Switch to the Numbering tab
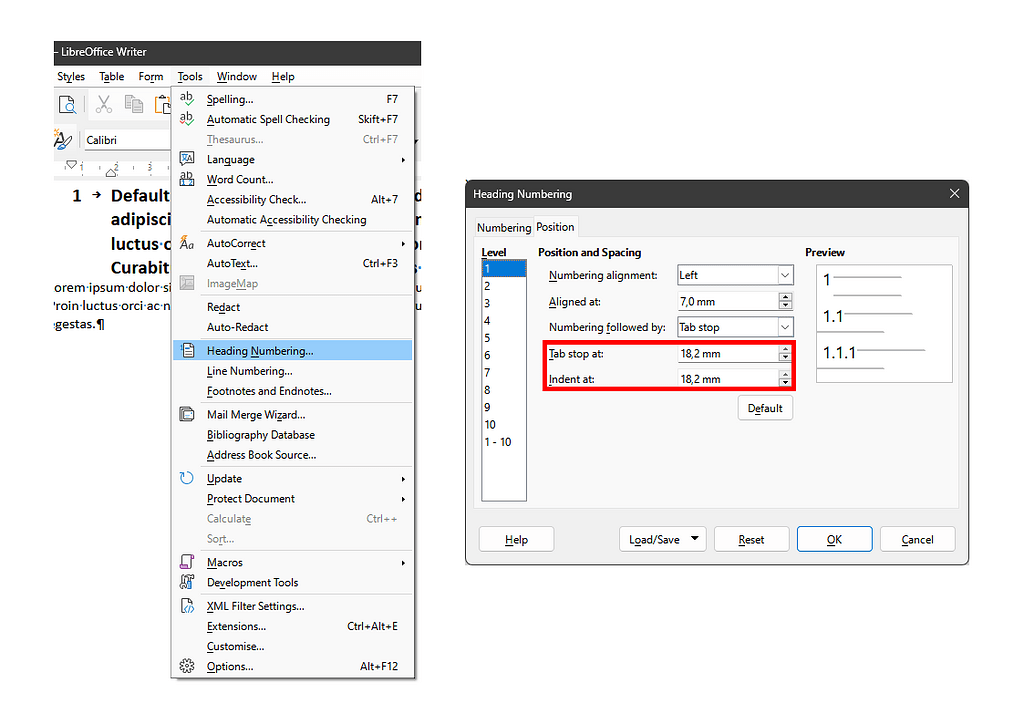Viewport: 1024px width, 724px height. click(503, 227)
